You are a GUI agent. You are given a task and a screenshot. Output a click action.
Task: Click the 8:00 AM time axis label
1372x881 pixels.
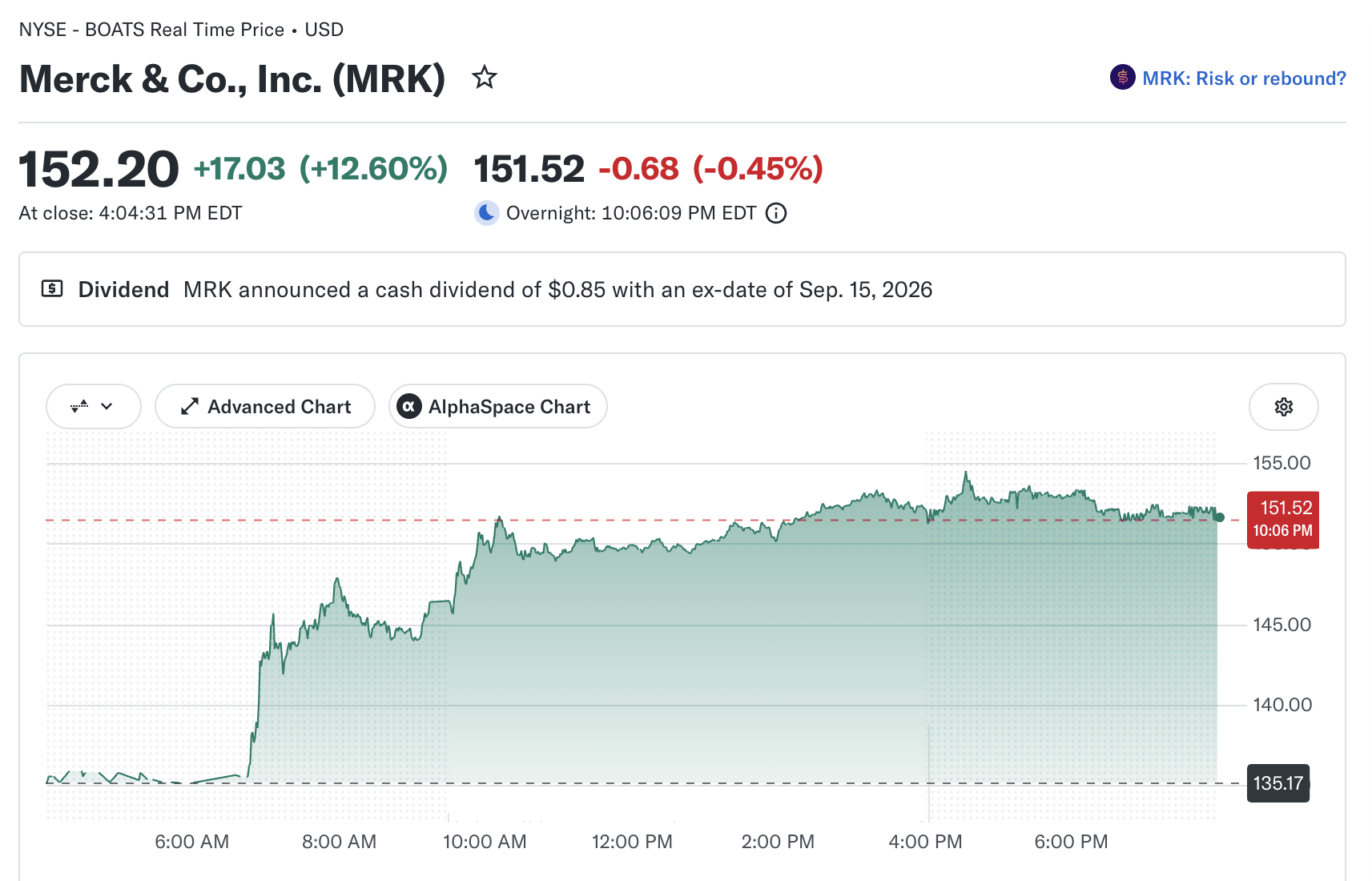pyautogui.click(x=339, y=842)
